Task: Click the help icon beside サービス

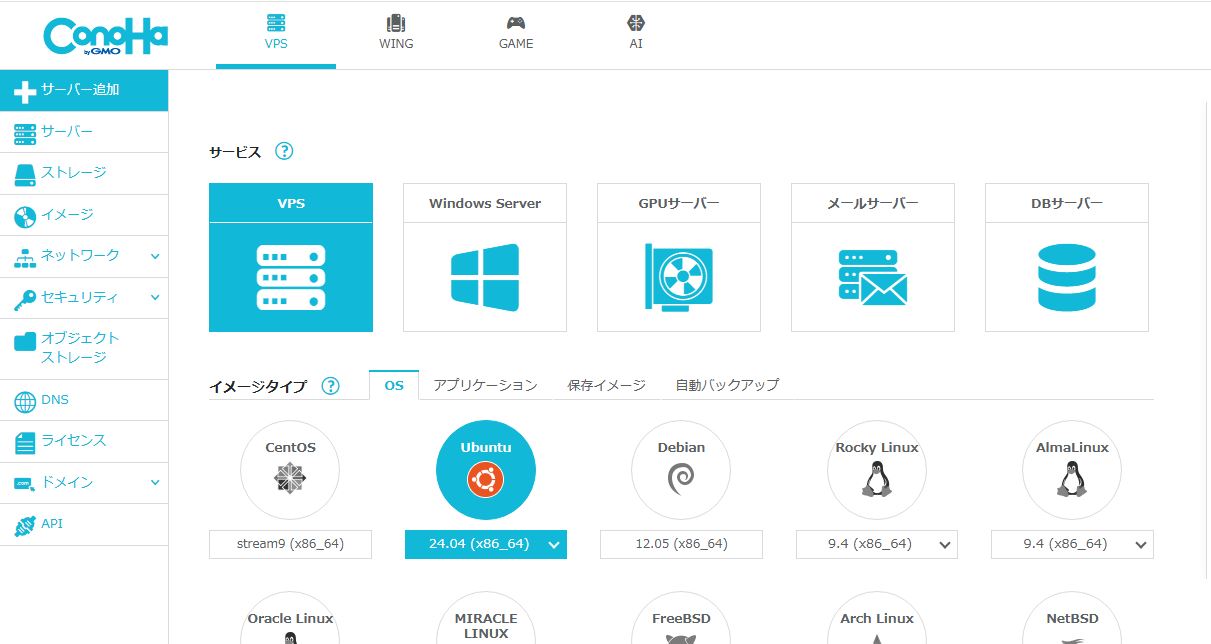Action: 284,152
